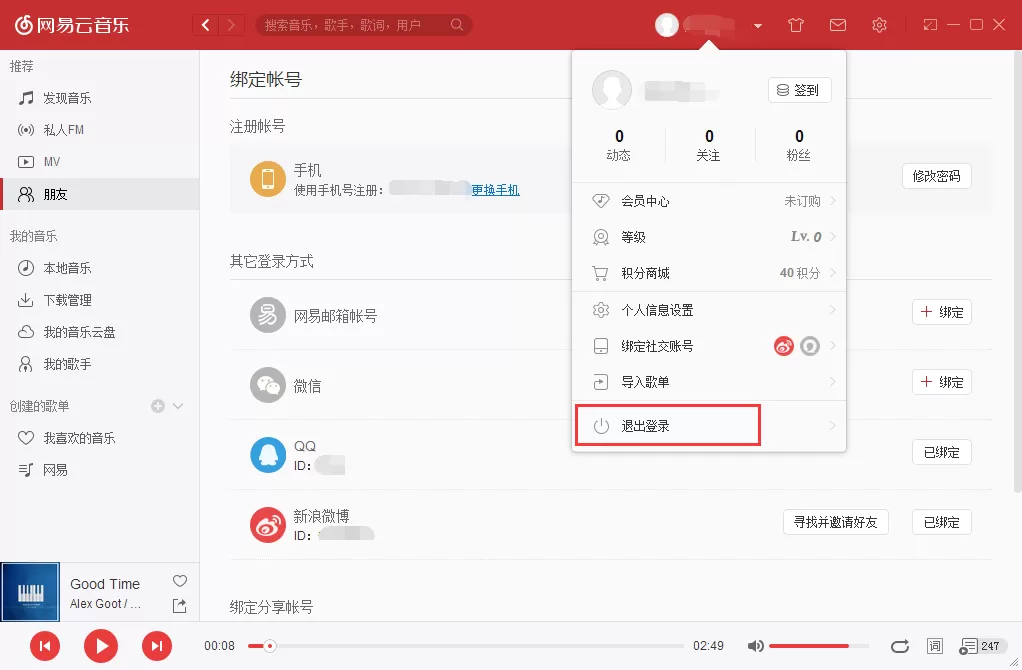View 动态 count in profile popup
The image size is (1022, 670).
(619, 145)
